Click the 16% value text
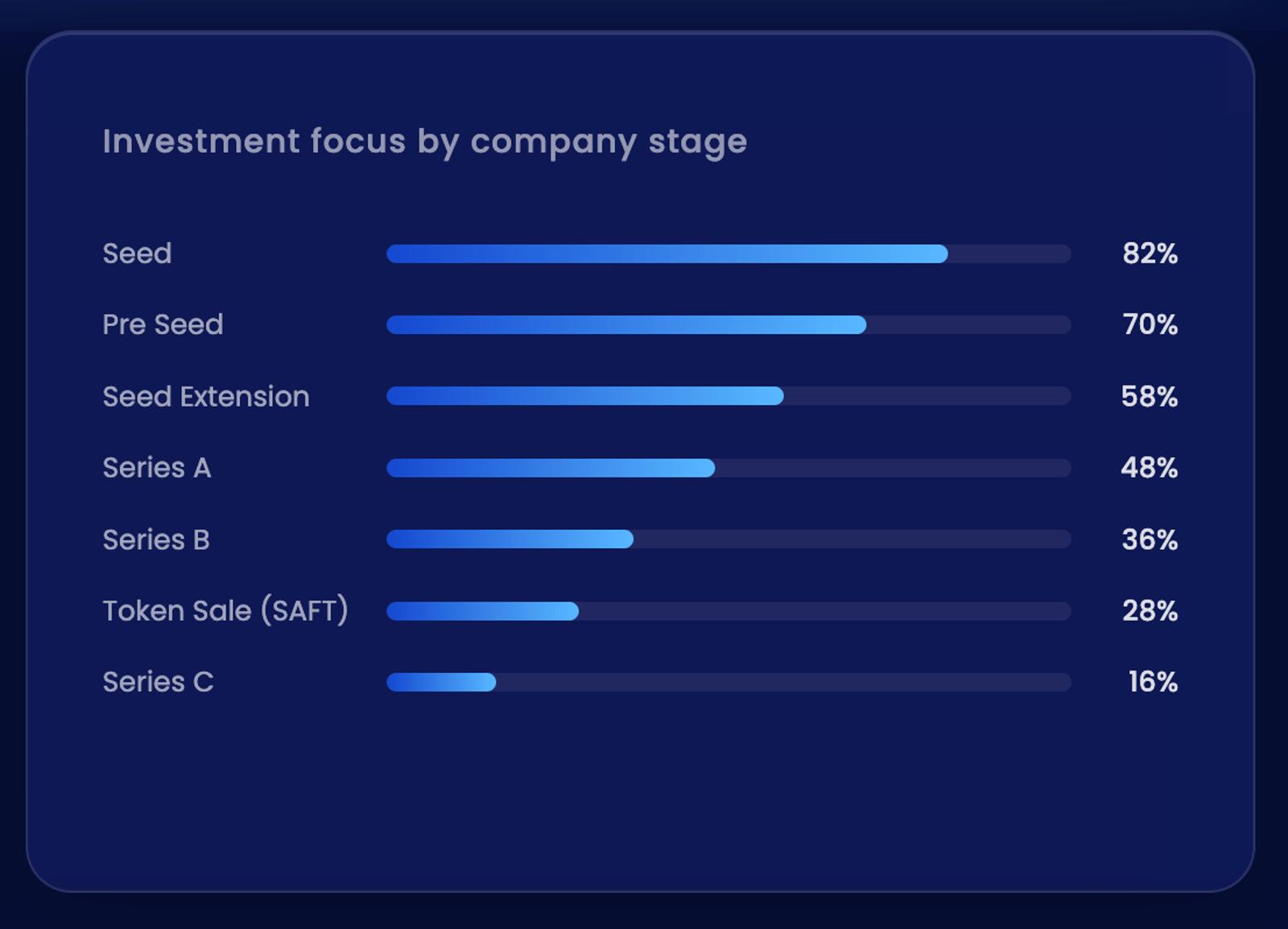Viewport: 1288px width, 929px height. coord(1153,682)
